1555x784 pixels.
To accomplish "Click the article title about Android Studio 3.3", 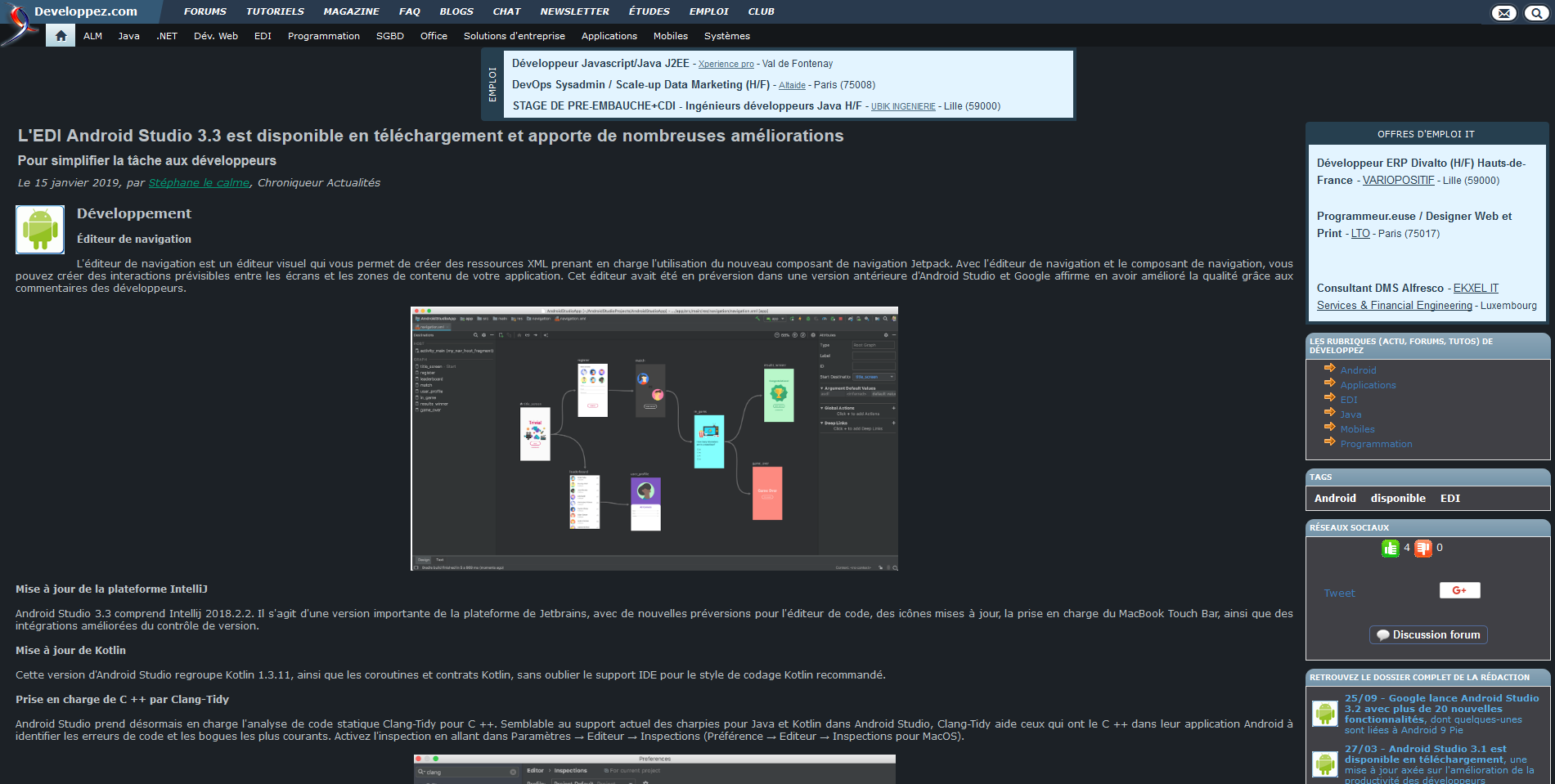I will [x=430, y=136].
